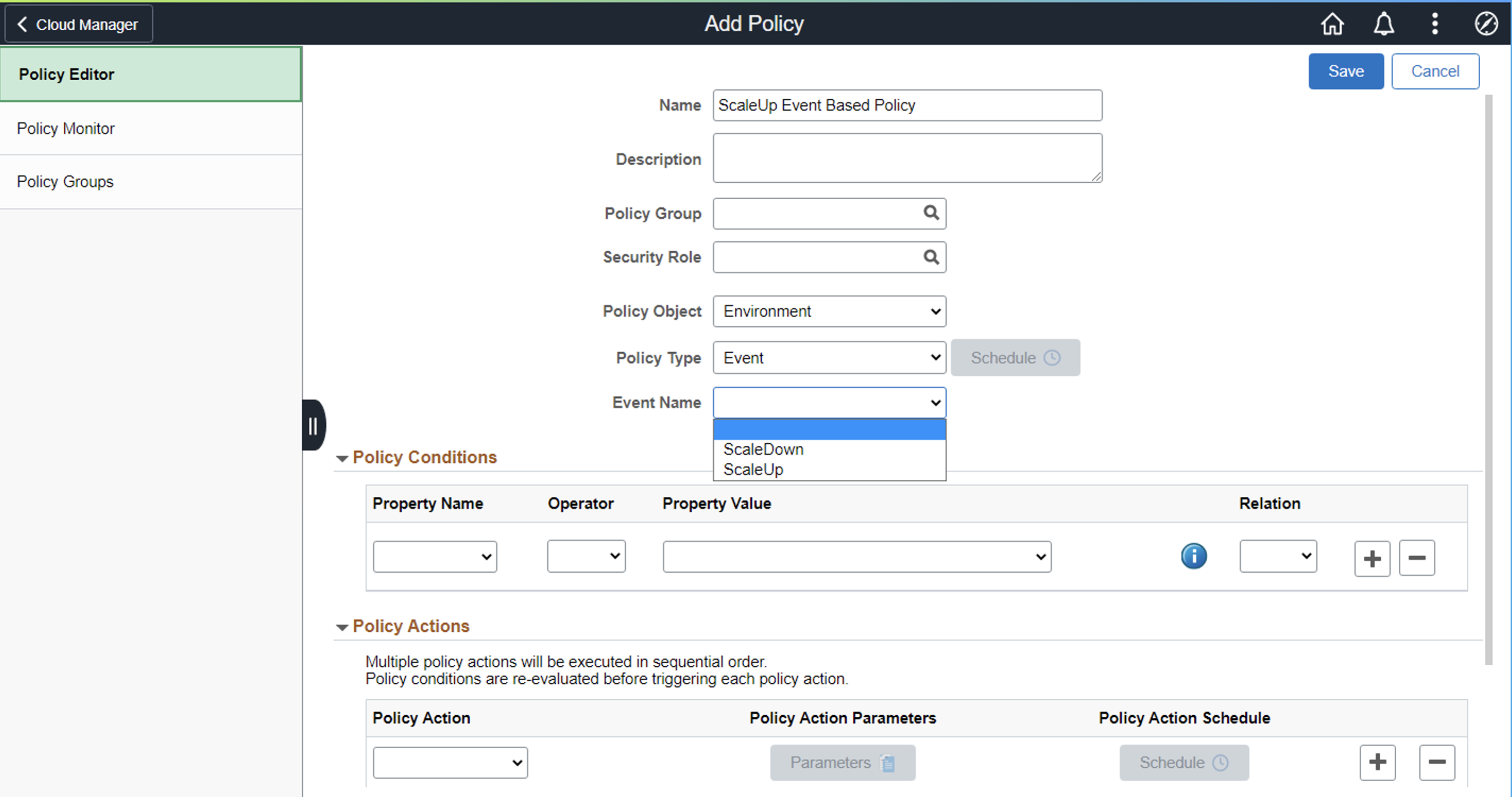Open Policy Monitor in side menu
The image size is (1512, 797).
pyautogui.click(x=66, y=129)
